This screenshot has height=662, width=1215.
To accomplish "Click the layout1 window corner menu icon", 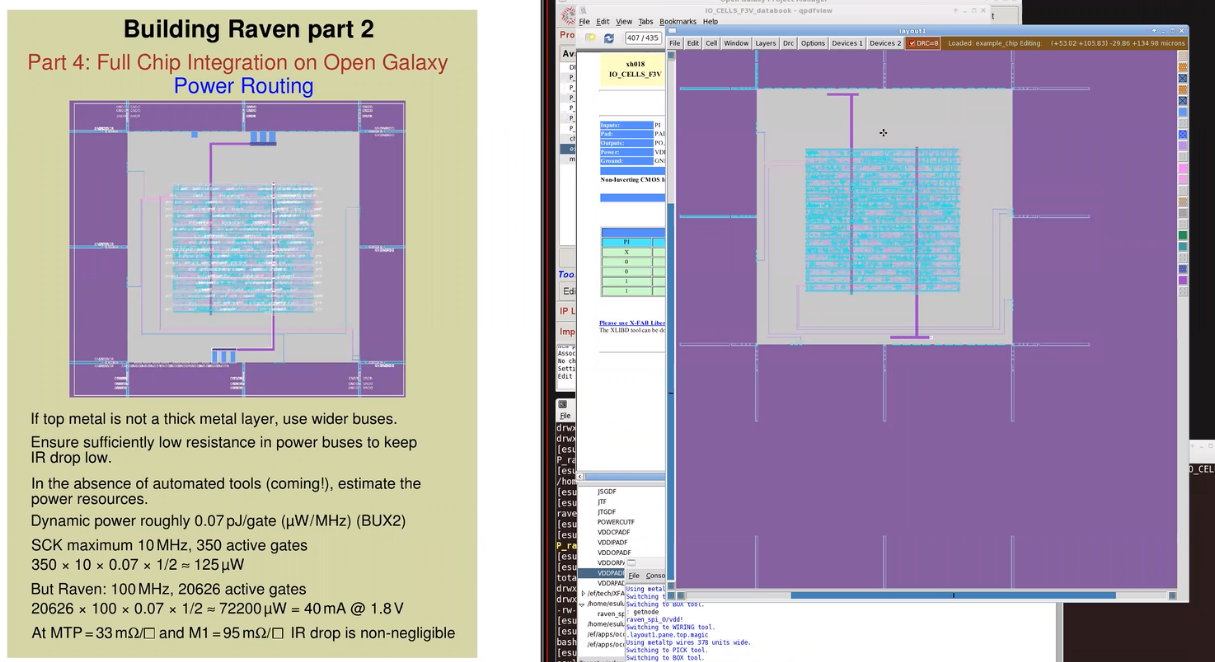I will coord(672,29).
